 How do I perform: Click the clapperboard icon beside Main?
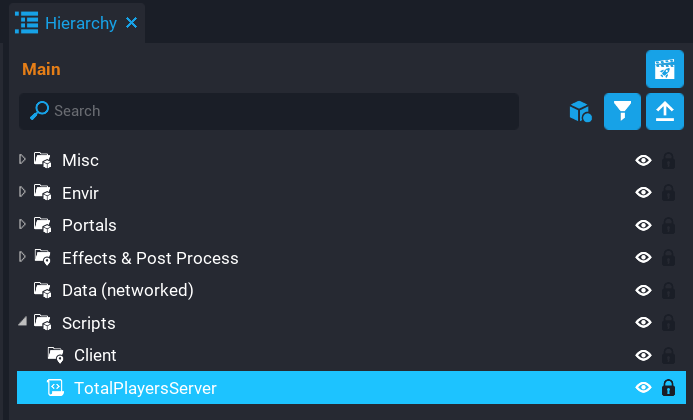pyautogui.click(x=664, y=69)
